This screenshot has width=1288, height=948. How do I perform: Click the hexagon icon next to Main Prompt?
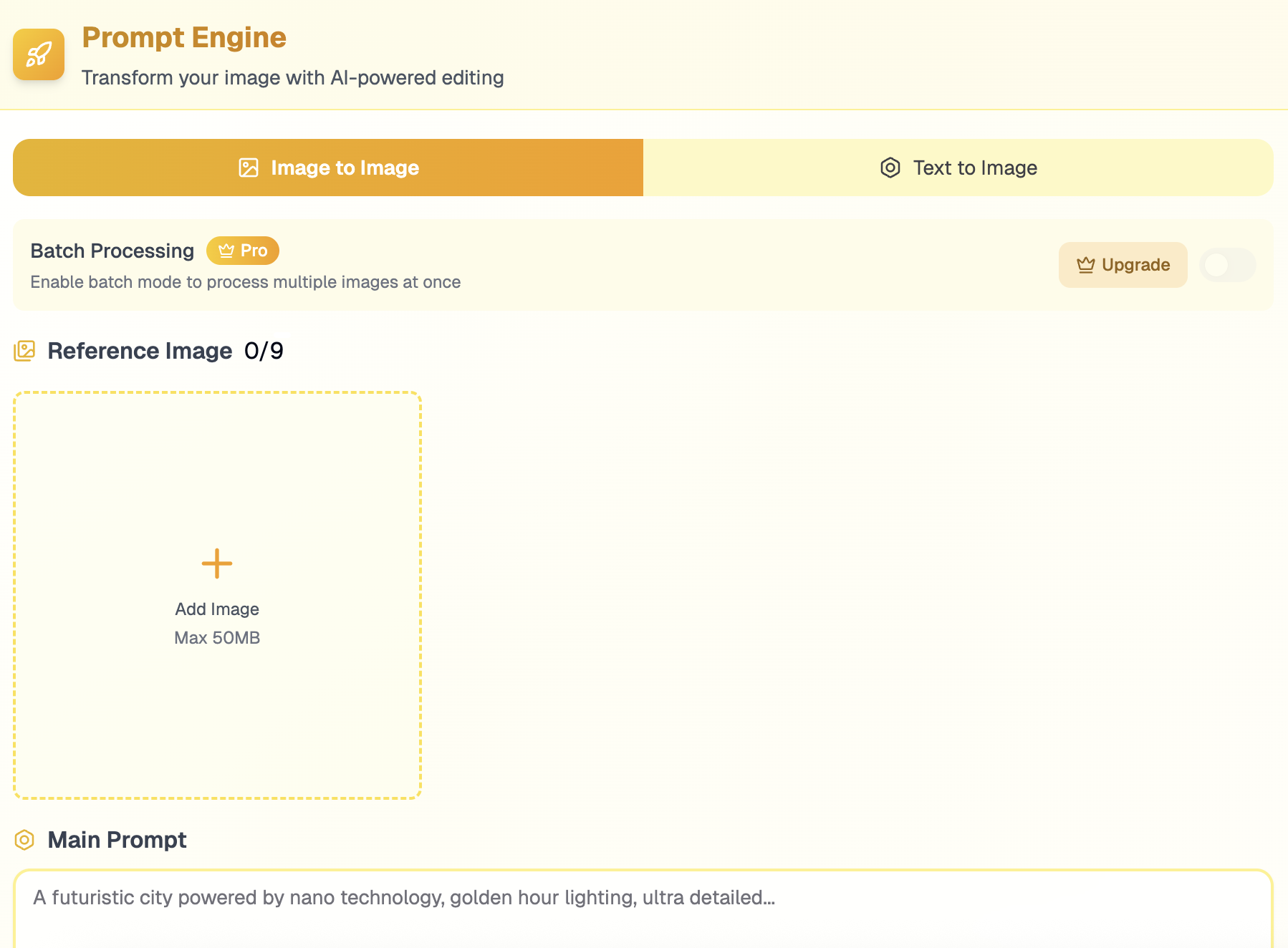[x=24, y=840]
